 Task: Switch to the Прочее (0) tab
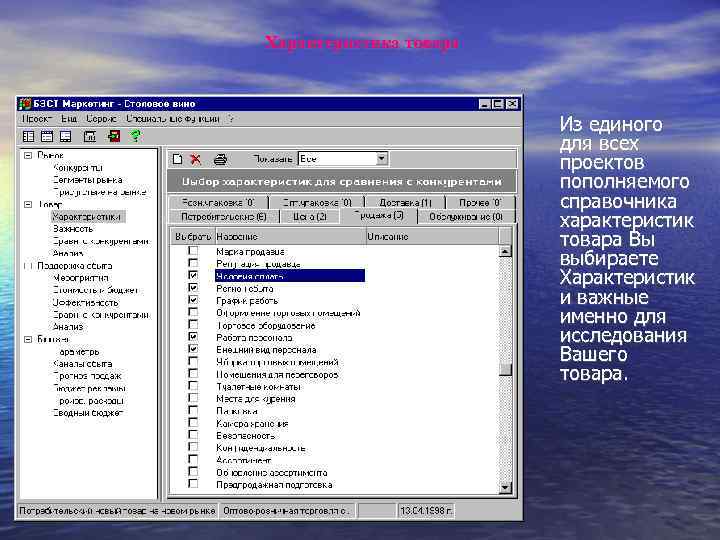[x=480, y=202]
